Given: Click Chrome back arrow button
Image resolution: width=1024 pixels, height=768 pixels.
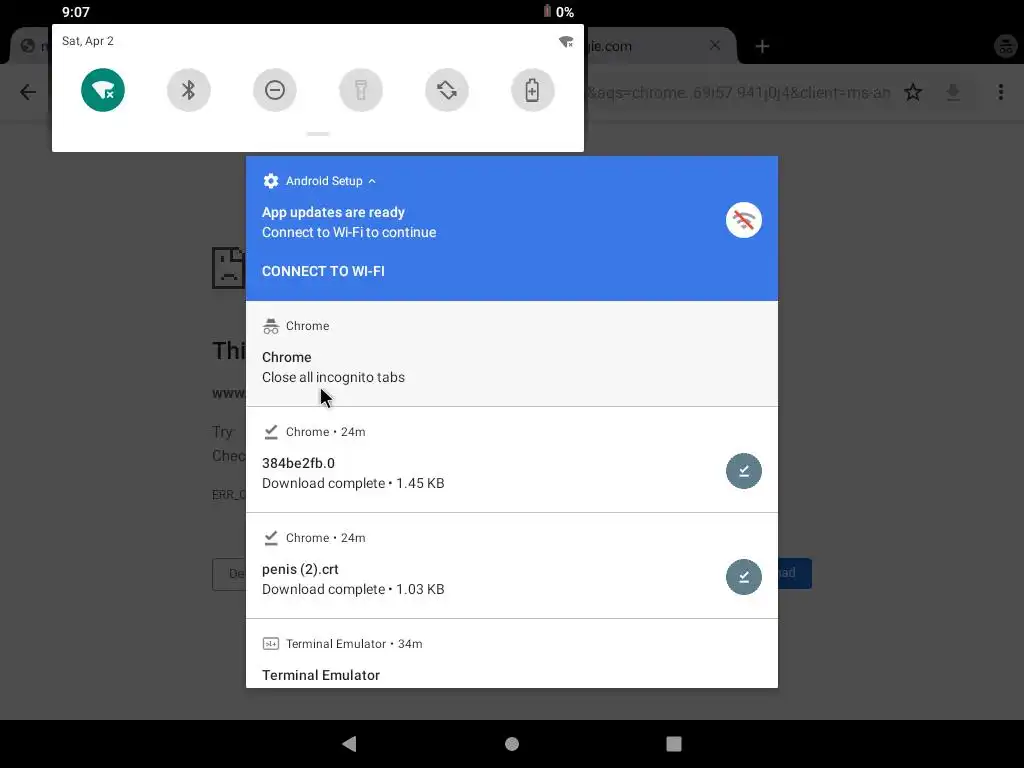Looking at the screenshot, I should (x=28, y=92).
